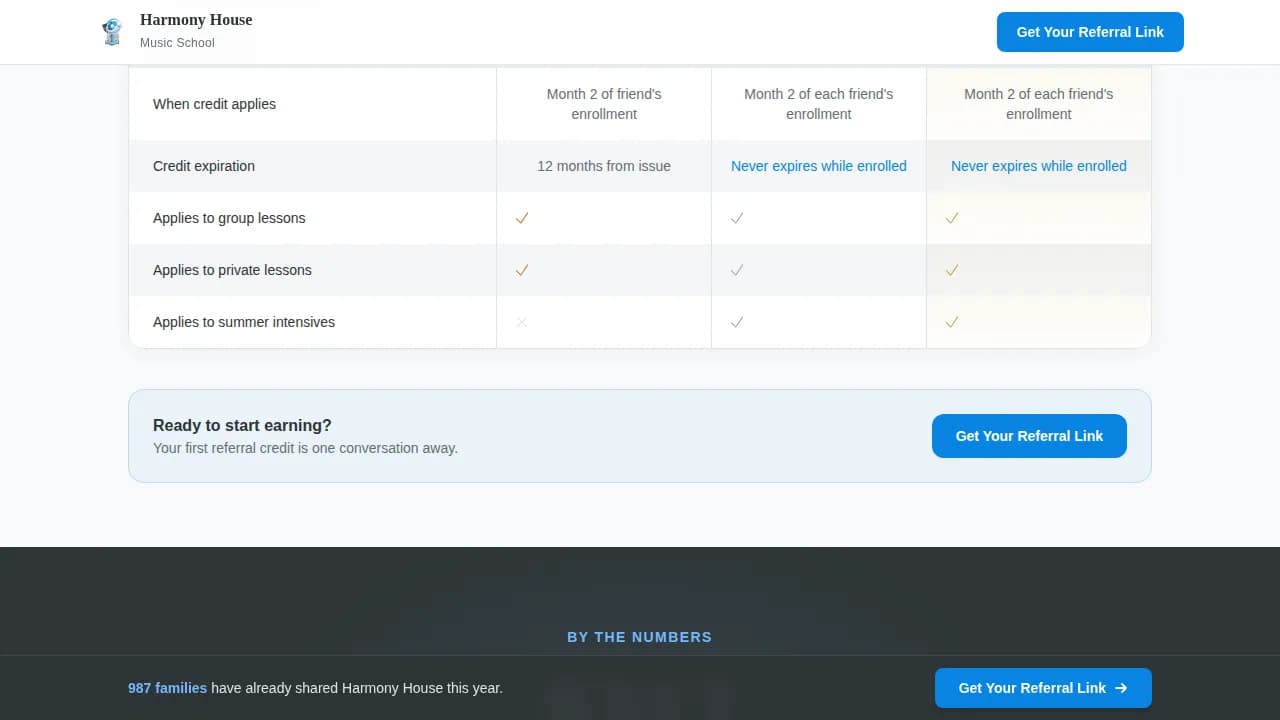Click the BY THE NUMBERS heading
The image size is (1280, 720).
(x=639, y=637)
